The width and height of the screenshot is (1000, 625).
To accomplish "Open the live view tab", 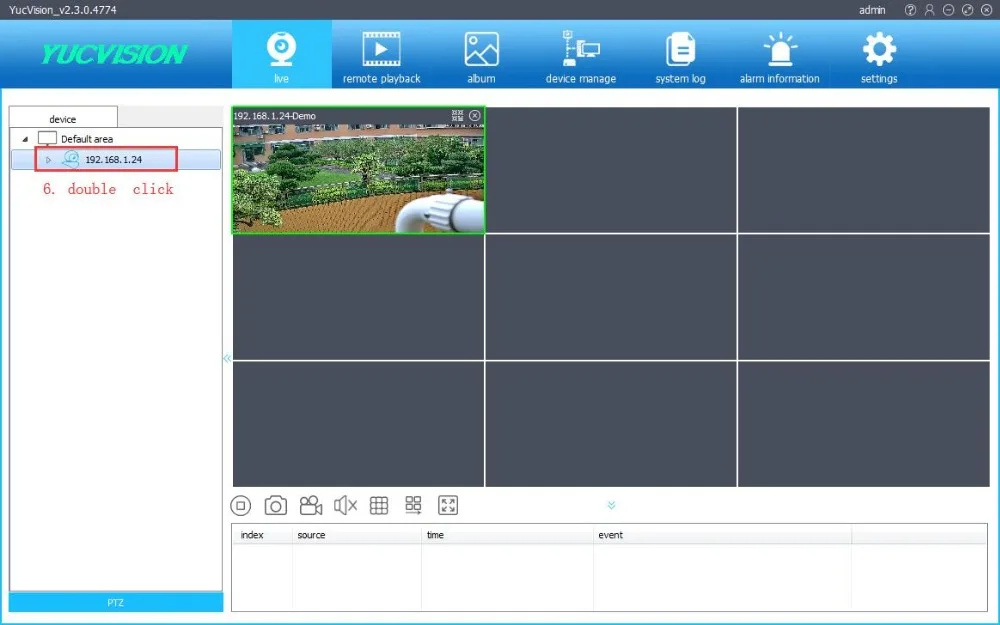I will tap(281, 54).
